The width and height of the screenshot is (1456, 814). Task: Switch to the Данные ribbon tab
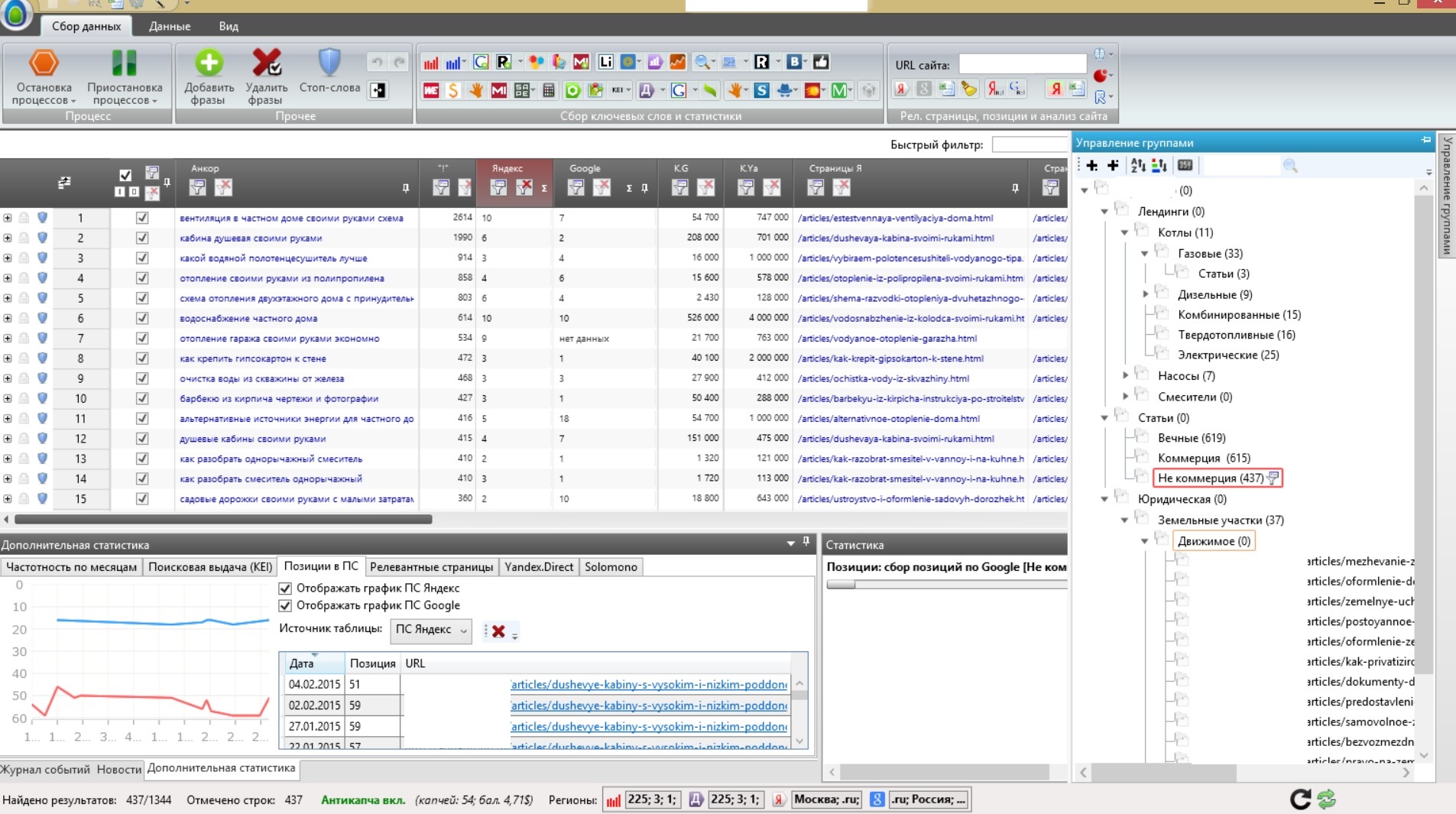[x=170, y=26]
